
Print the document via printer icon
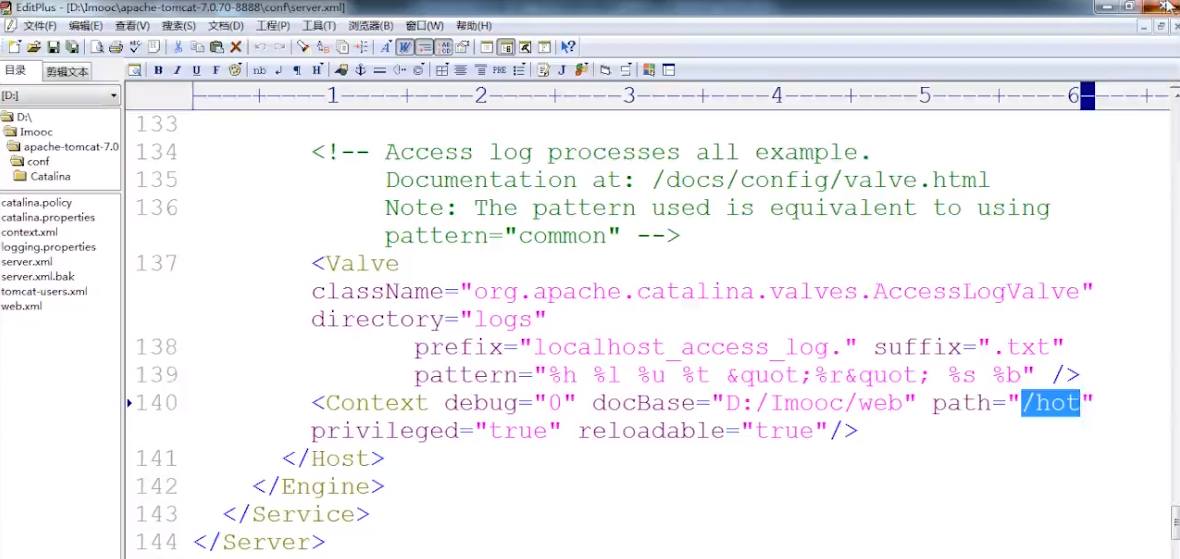(116, 47)
